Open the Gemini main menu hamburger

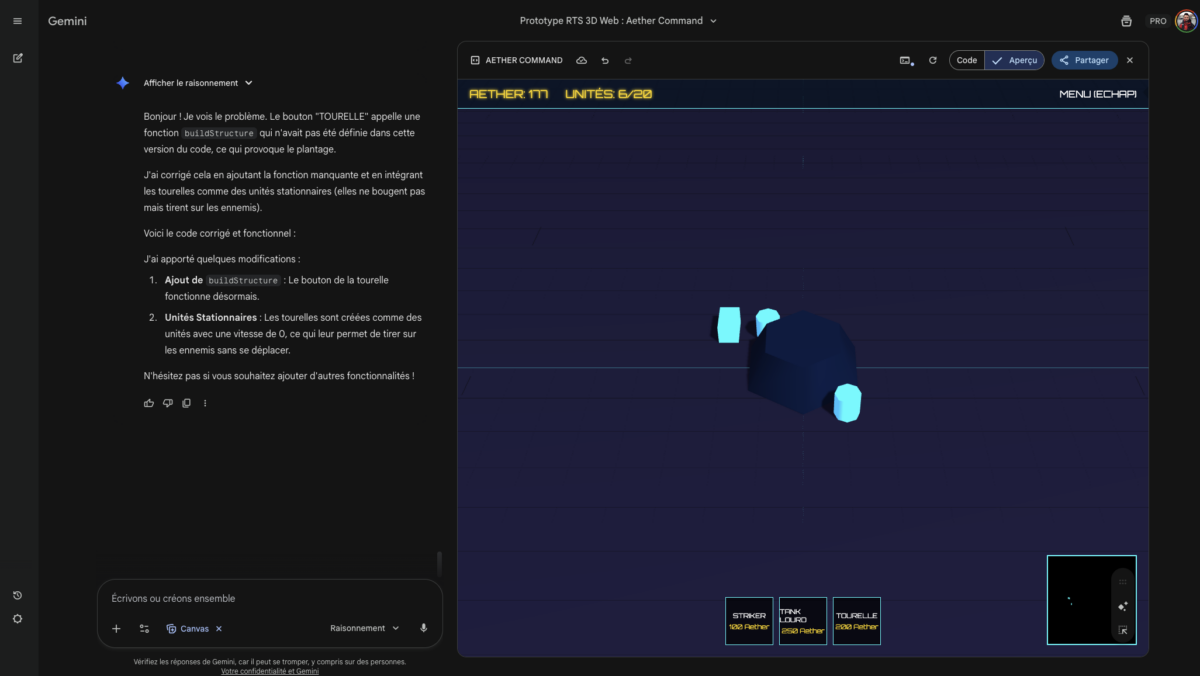tap(17, 21)
